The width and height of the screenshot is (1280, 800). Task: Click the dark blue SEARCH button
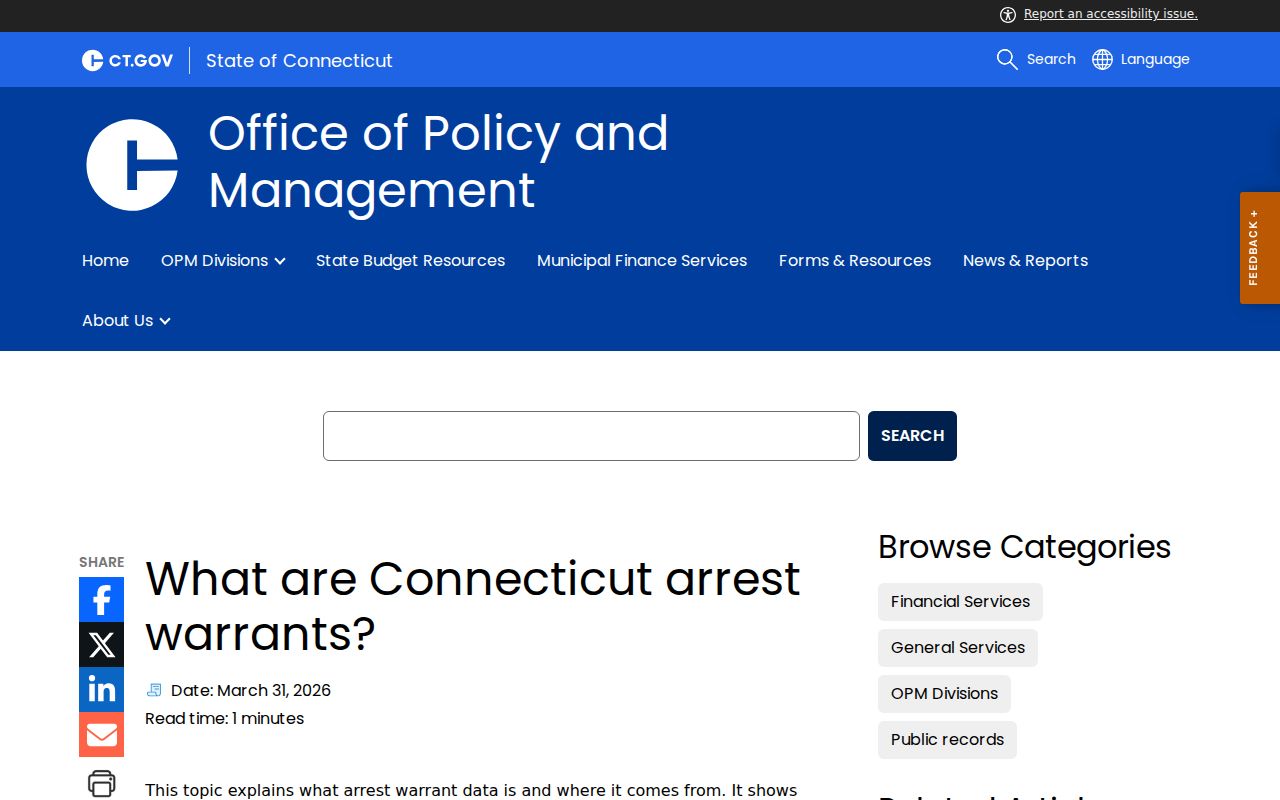pyautogui.click(x=912, y=436)
